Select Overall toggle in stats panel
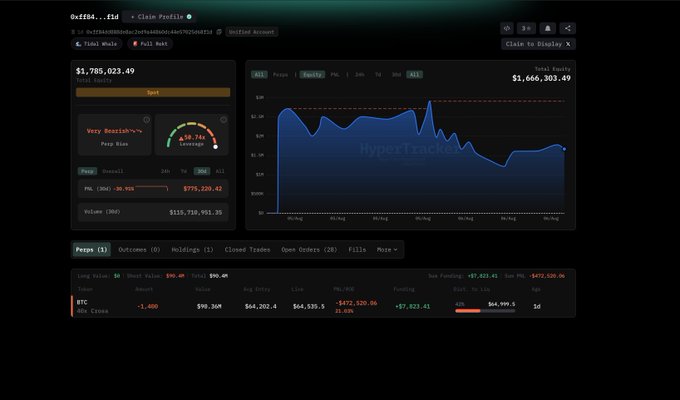The height and width of the screenshot is (400, 680). (113, 171)
